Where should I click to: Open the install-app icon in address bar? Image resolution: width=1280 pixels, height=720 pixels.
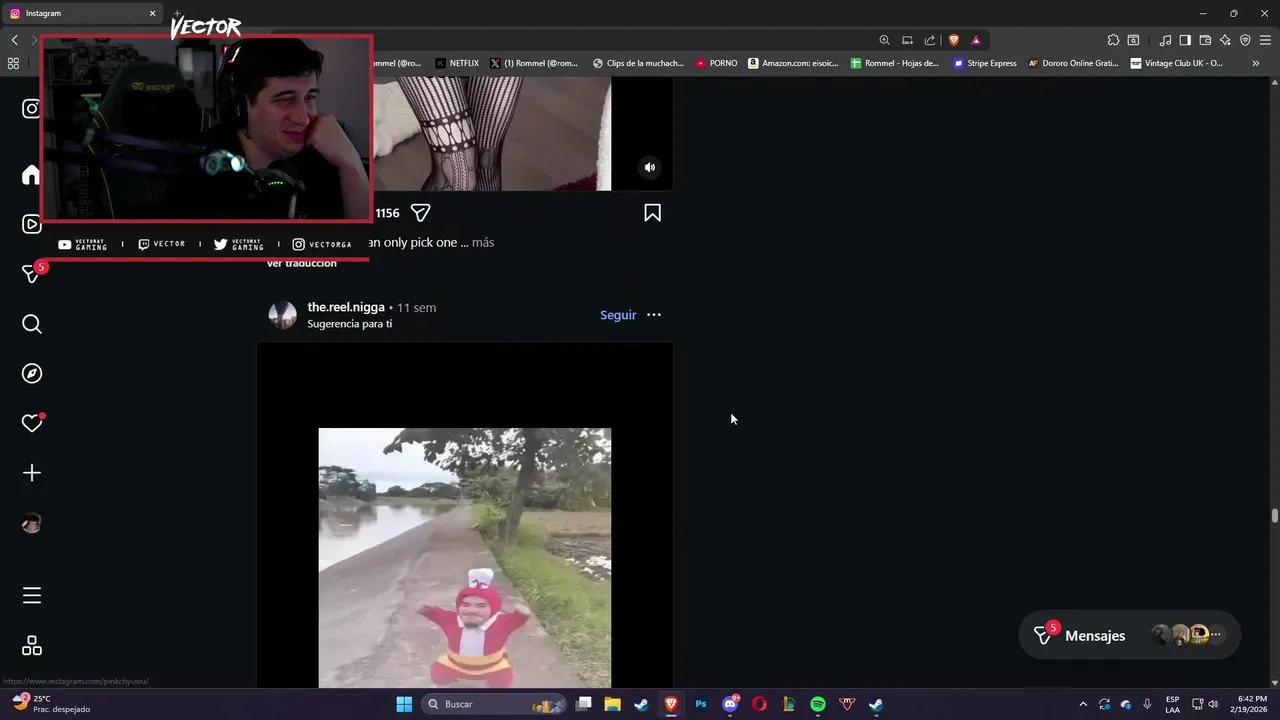pyautogui.click(x=907, y=40)
